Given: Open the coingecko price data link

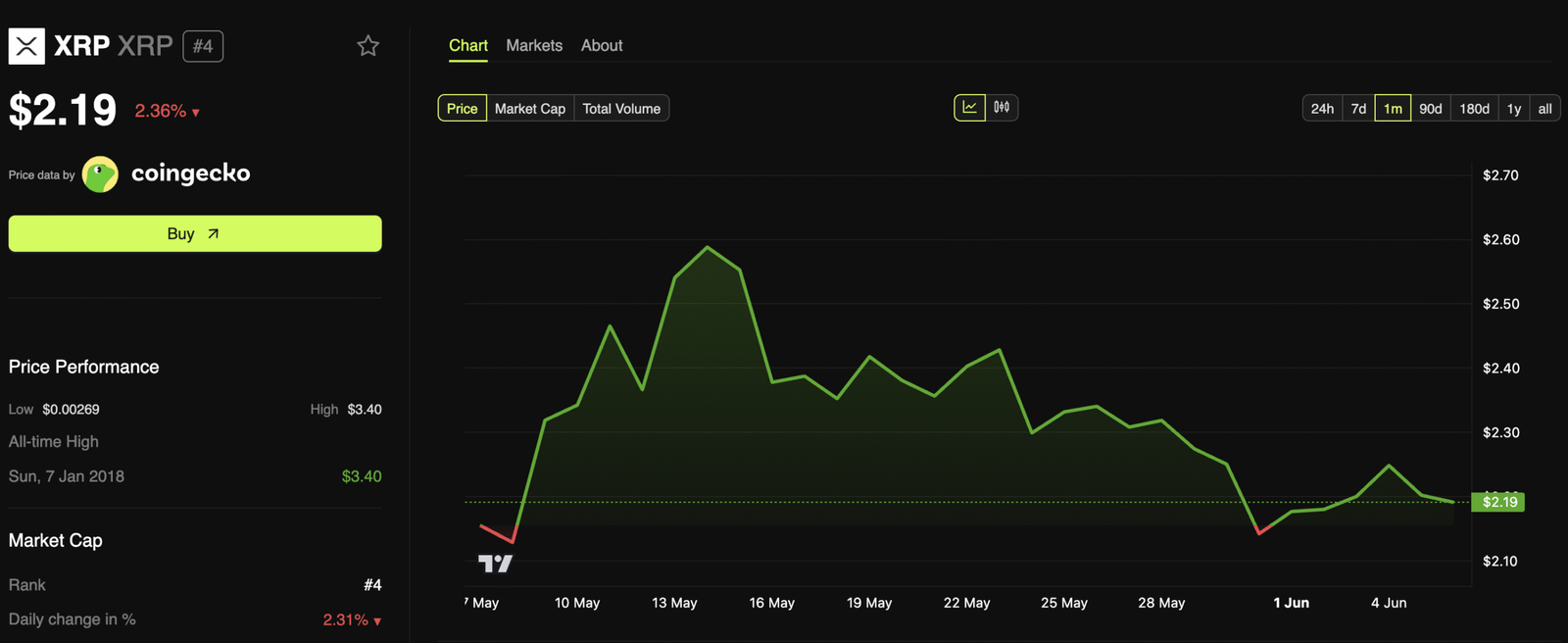Looking at the screenshot, I should click(190, 173).
